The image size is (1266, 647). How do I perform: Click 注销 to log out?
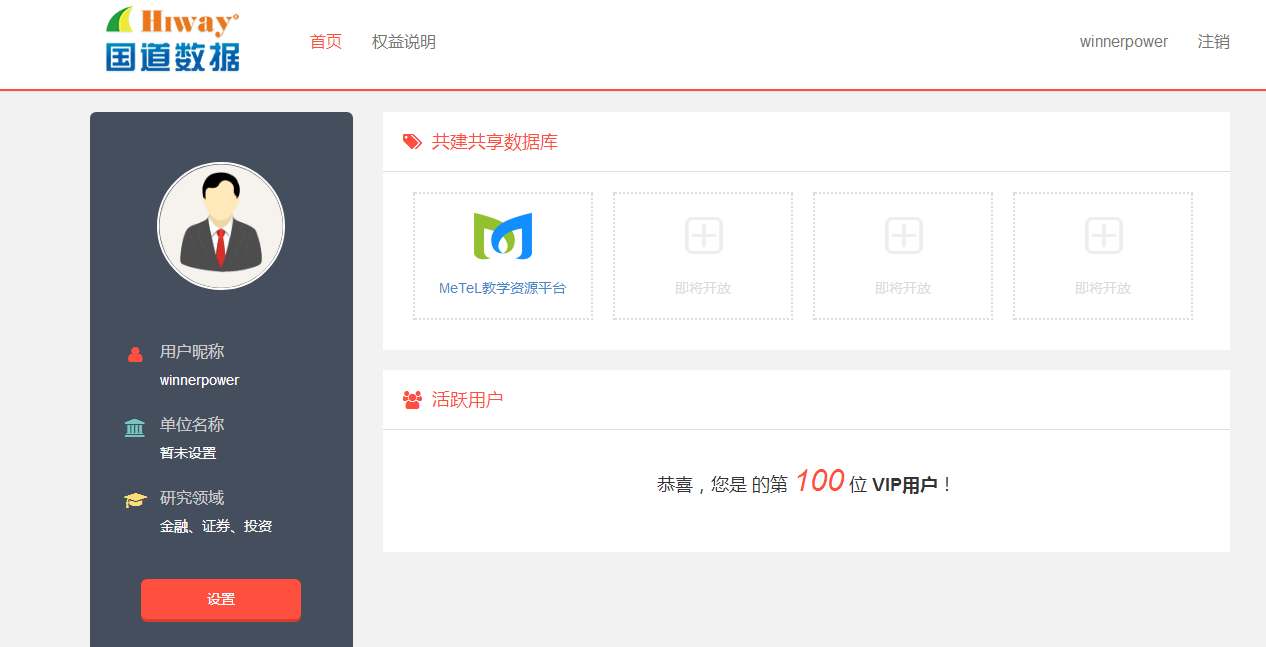(1214, 42)
